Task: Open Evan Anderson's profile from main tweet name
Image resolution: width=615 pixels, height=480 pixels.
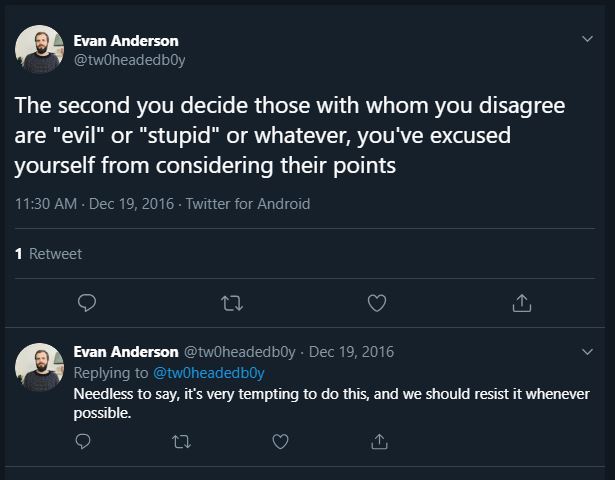Action: (x=126, y=40)
